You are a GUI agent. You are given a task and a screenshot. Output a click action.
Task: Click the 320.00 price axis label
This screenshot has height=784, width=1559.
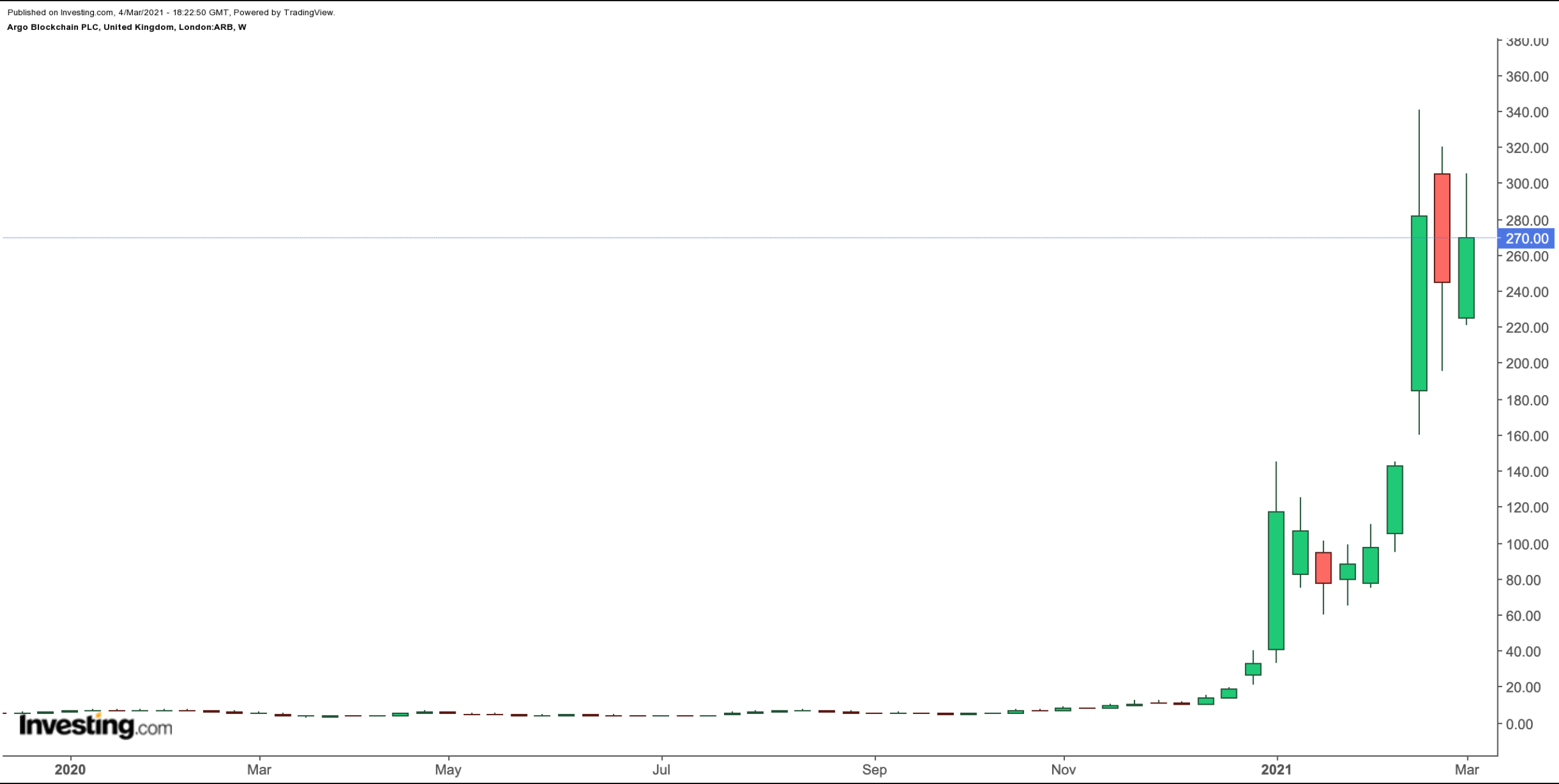[x=1527, y=148]
